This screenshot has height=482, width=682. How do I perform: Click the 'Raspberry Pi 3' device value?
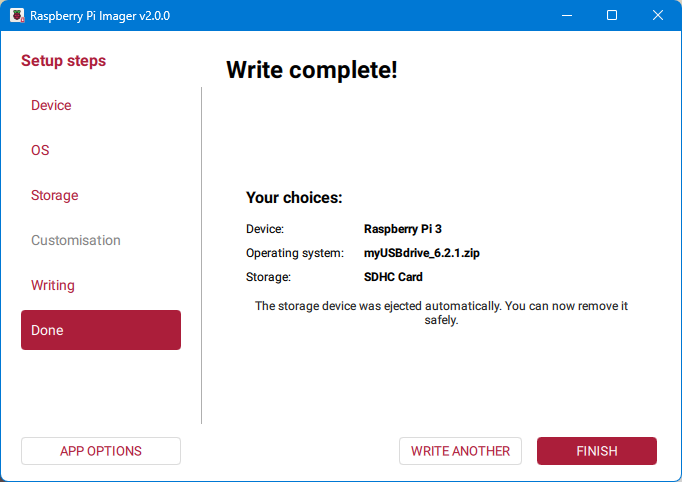click(x=403, y=229)
